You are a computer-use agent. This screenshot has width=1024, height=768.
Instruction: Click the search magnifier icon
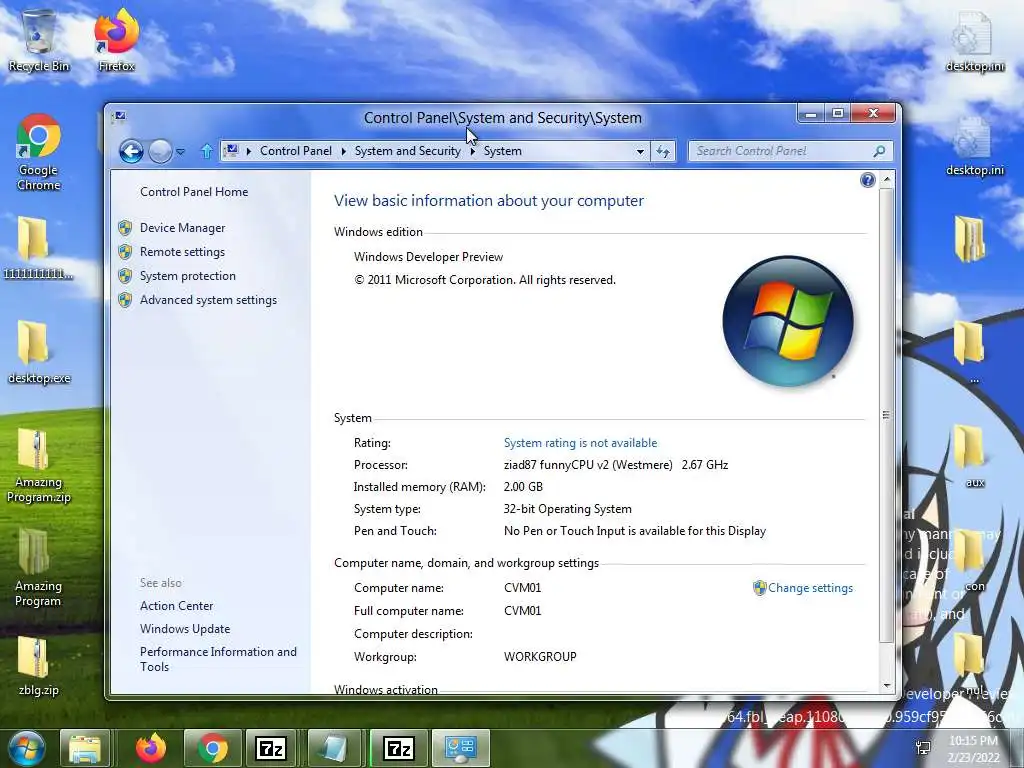tap(879, 152)
